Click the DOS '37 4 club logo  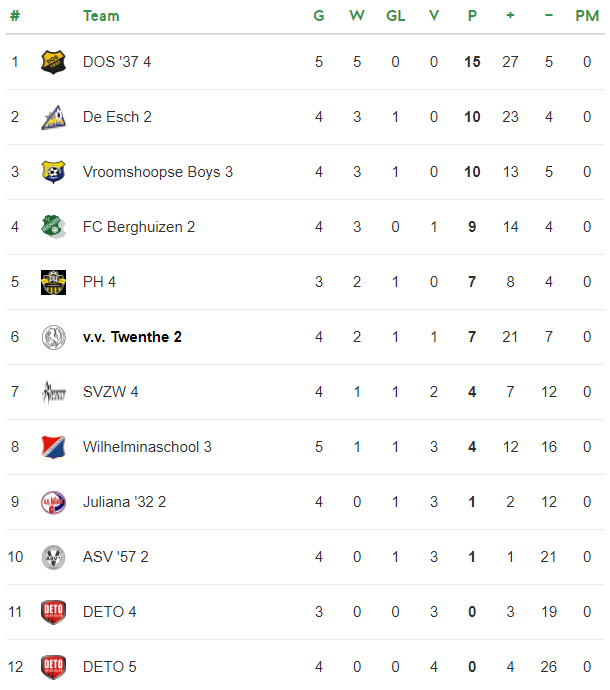53,62
